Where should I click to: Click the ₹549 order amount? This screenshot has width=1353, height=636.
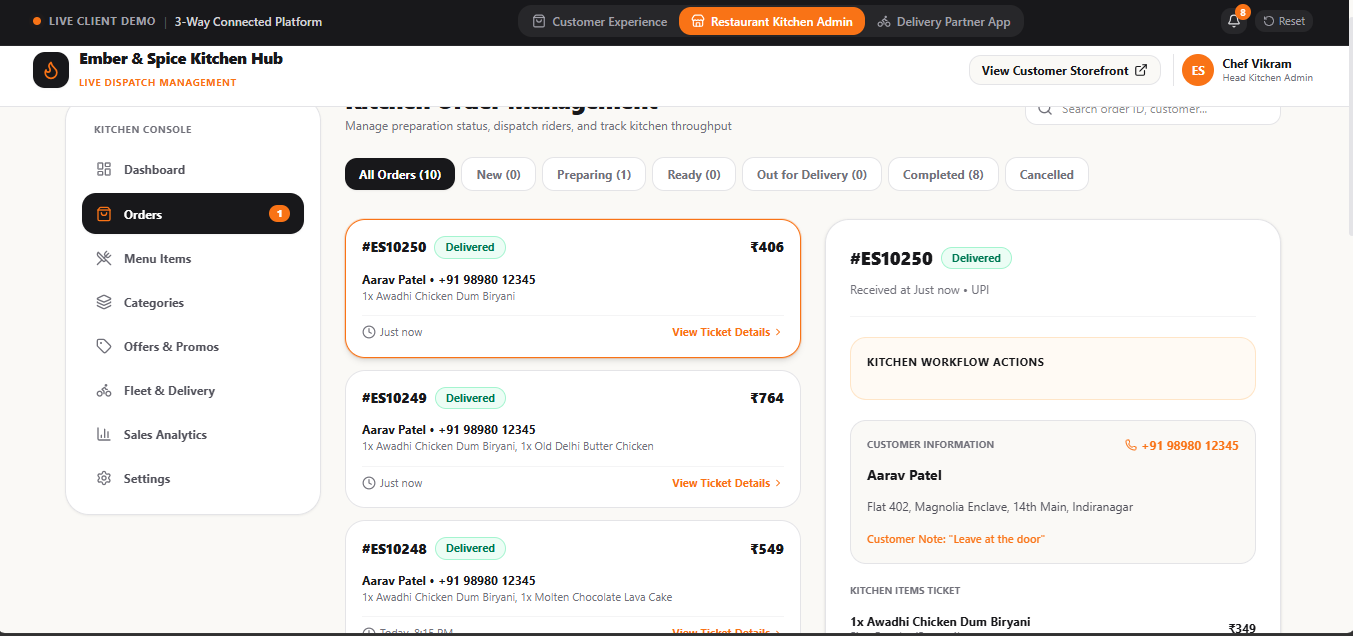click(x=767, y=549)
